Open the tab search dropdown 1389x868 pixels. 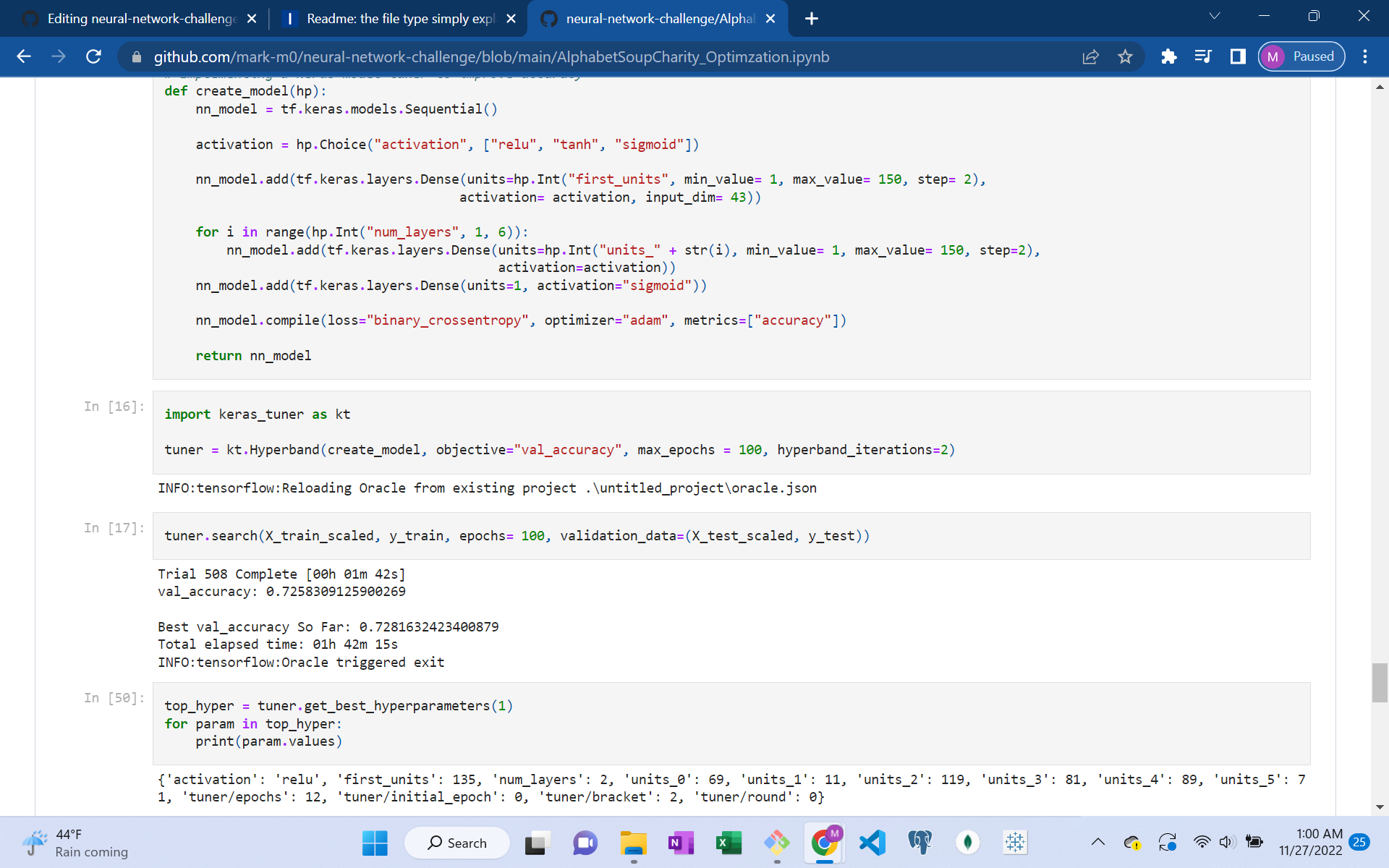coord(1215,15)
